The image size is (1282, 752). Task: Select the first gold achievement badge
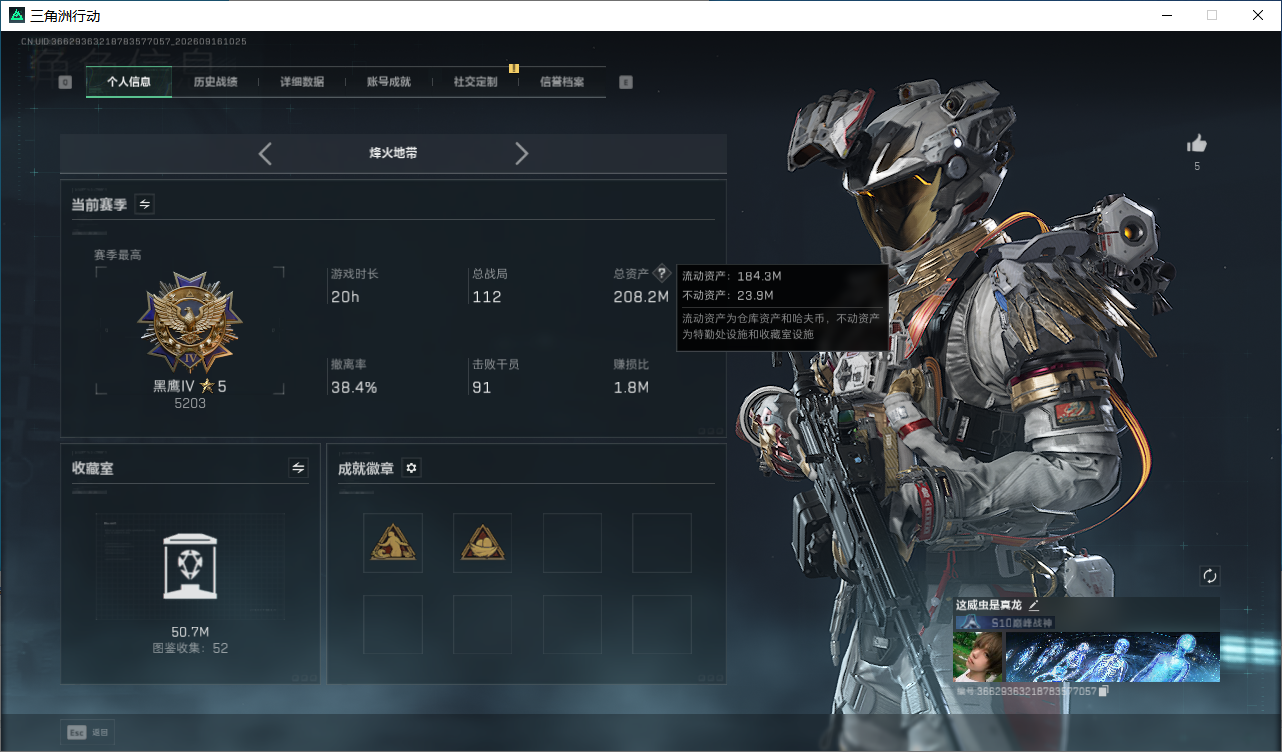click(x=393, y=543)
